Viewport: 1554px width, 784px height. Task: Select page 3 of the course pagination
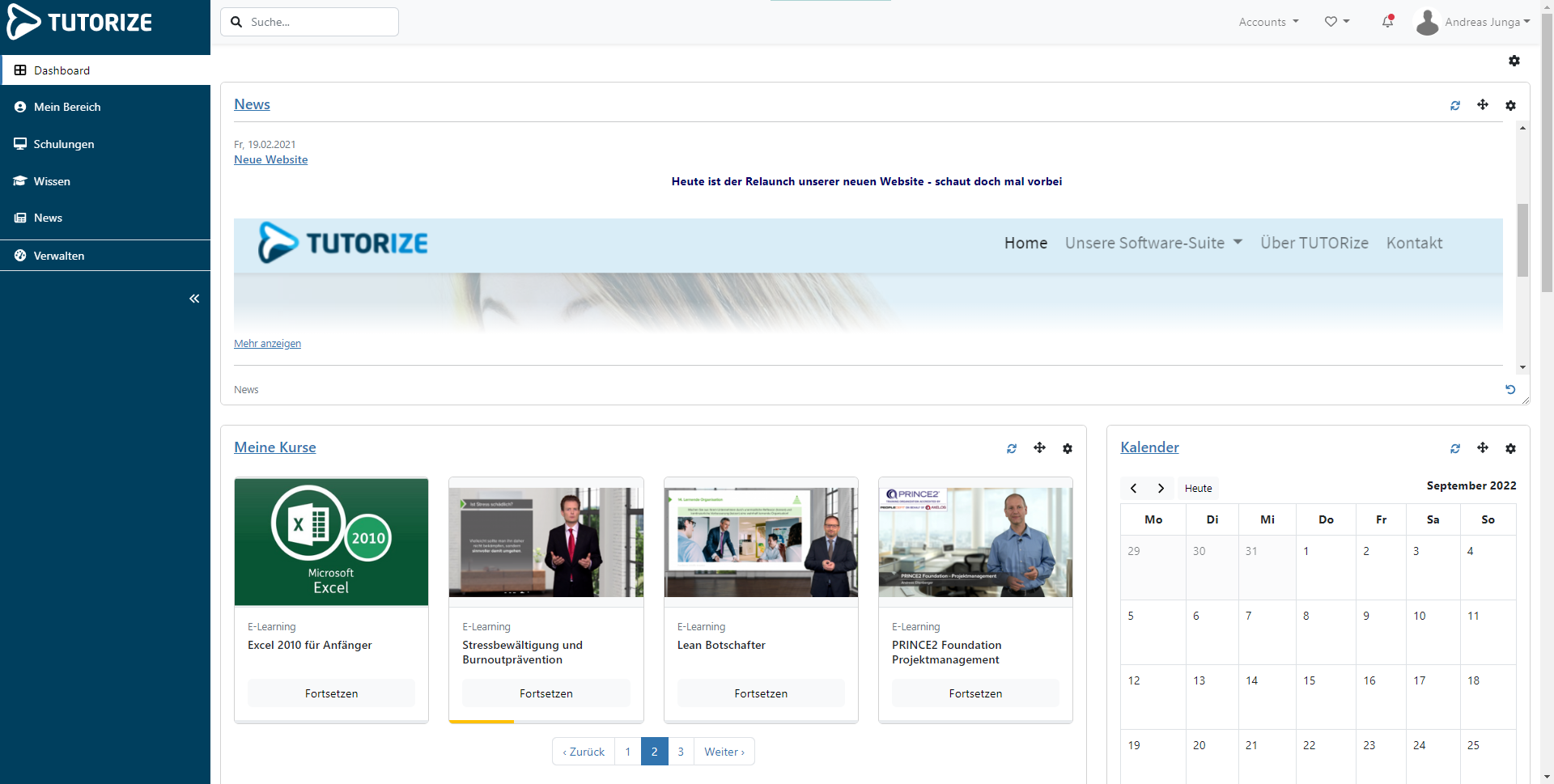click(681, 751)
